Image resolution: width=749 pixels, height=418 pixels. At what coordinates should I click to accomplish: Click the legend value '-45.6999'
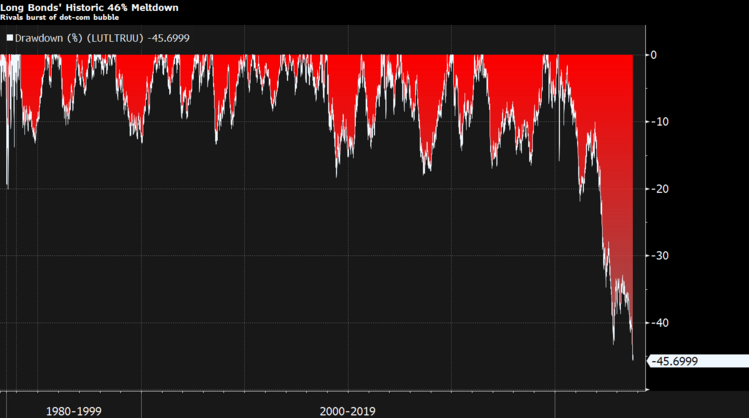point(168,38)
